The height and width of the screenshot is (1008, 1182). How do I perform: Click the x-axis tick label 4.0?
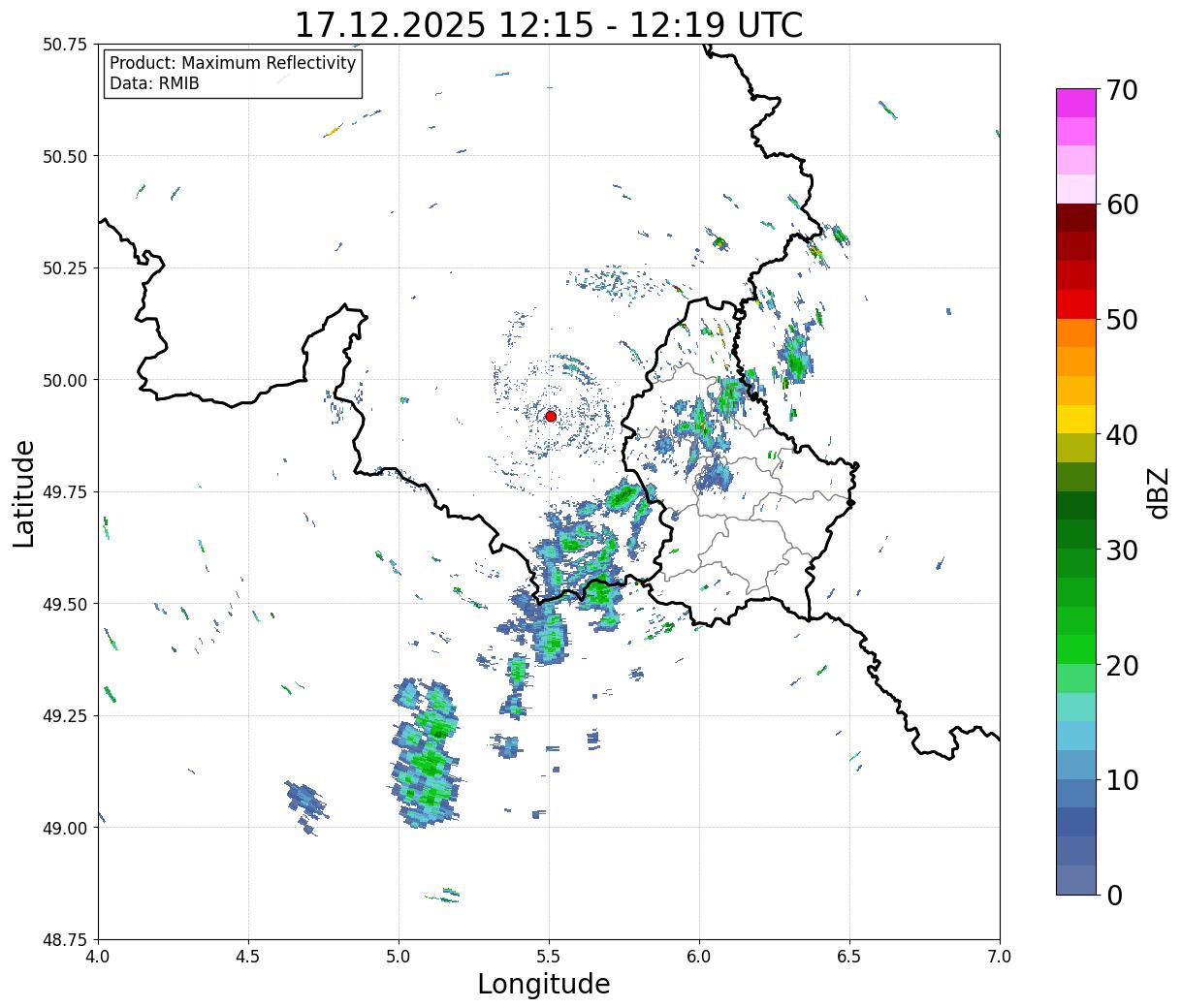(98, 957)
